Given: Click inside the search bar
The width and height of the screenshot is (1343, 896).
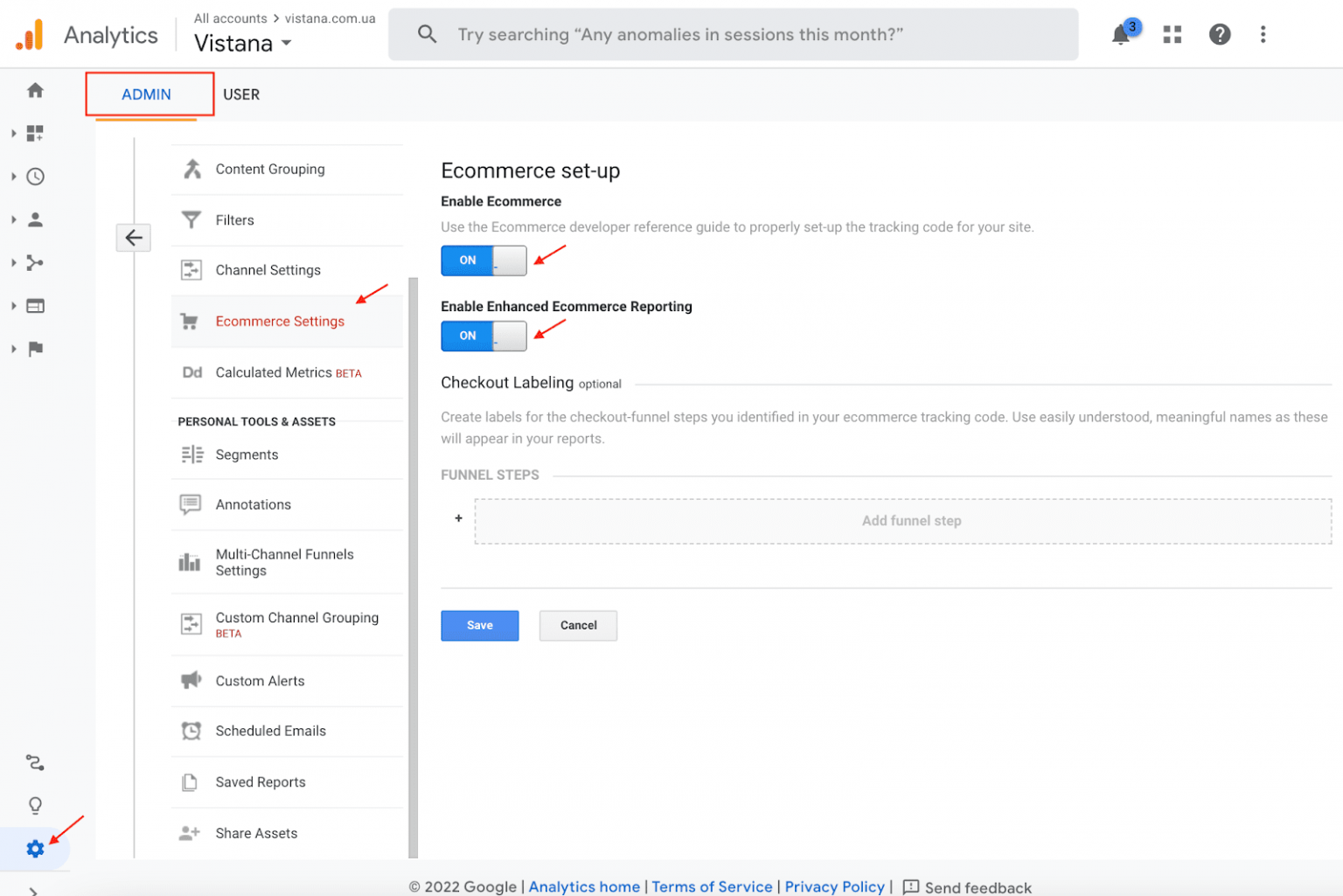Looking at the screenshot, I should [x=733, y=34].
